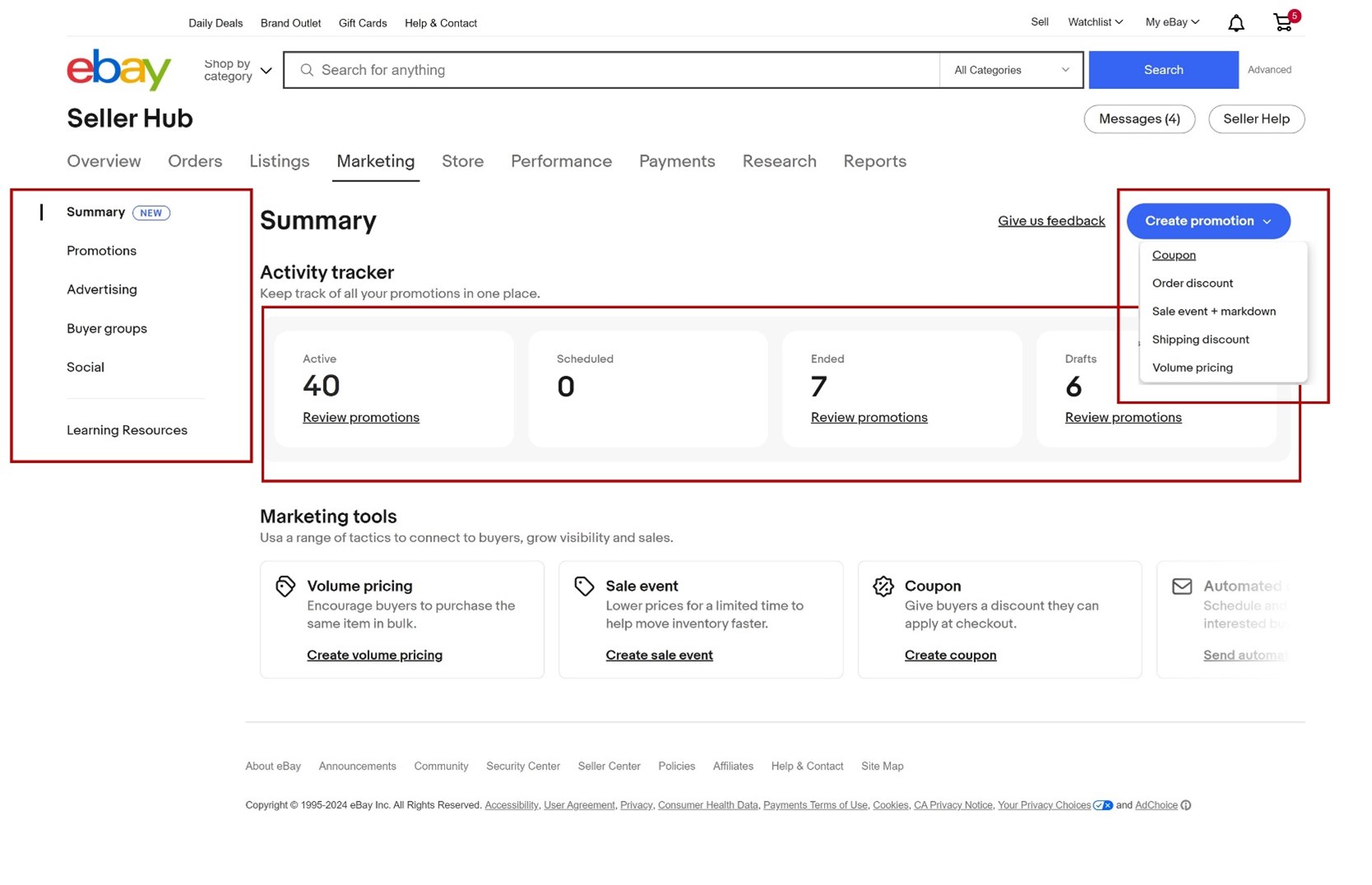Click Create sale event link
1372x885 pixels.
click(659, 655)
